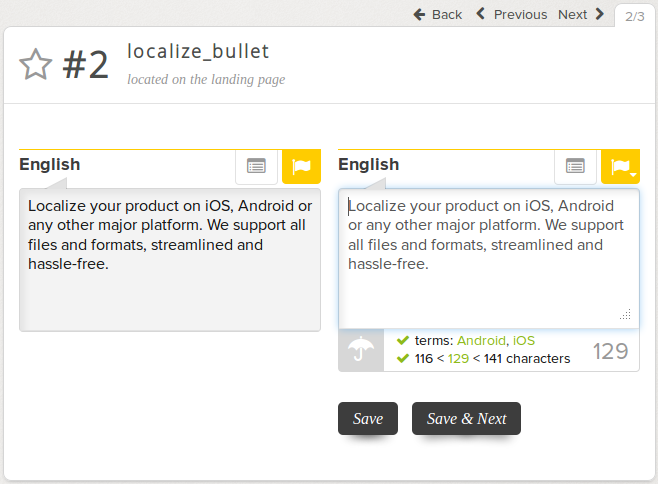Click the iOS term link

pos(524,340)
